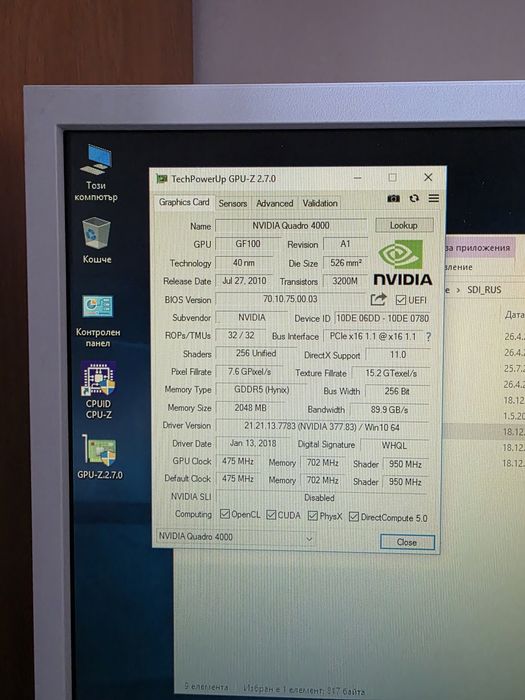525x700 pixels.
Task: Launch the GPU-Z.2.7.0 desktop icon
Action: (100, 457)
